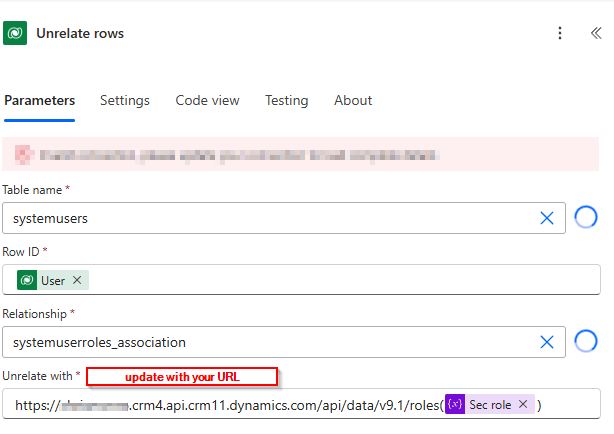The height and width of the screenshot is (434, 614).
Task: Open the three-dot more options menu
Action: 560,33
